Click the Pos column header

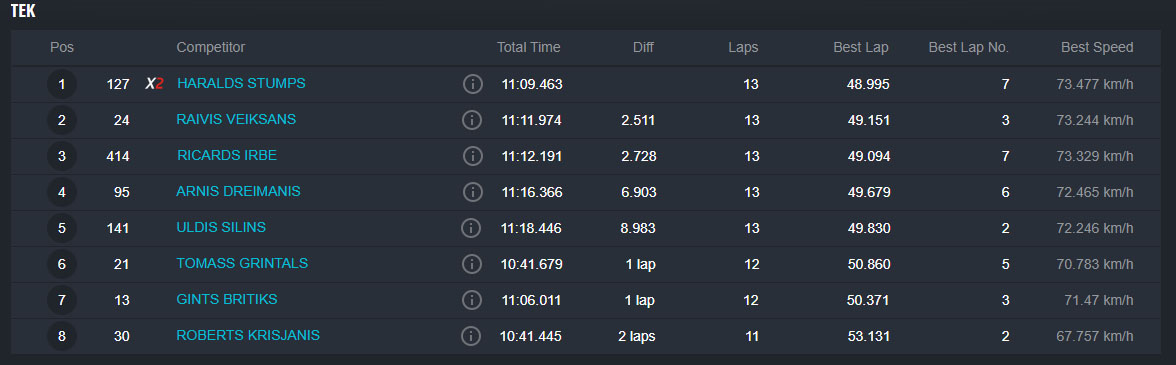click(62, 47)
